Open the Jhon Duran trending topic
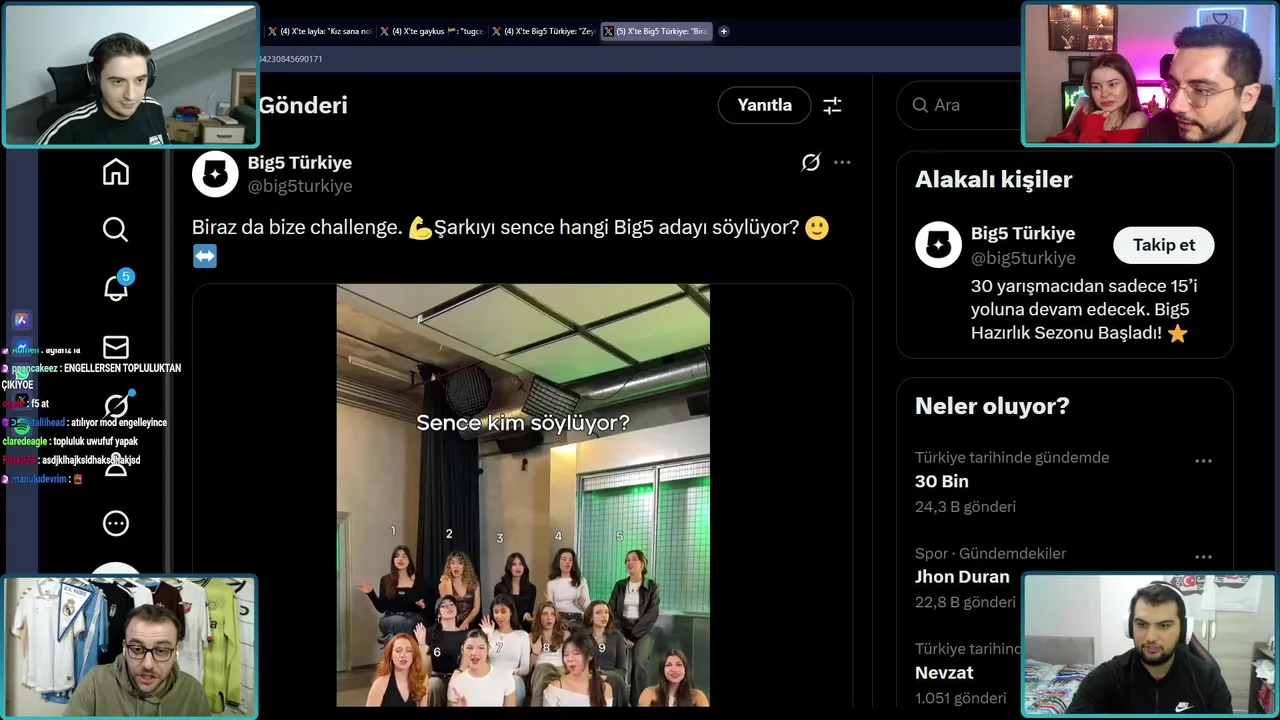1280x720 pixels. click(x=960, y=577)
